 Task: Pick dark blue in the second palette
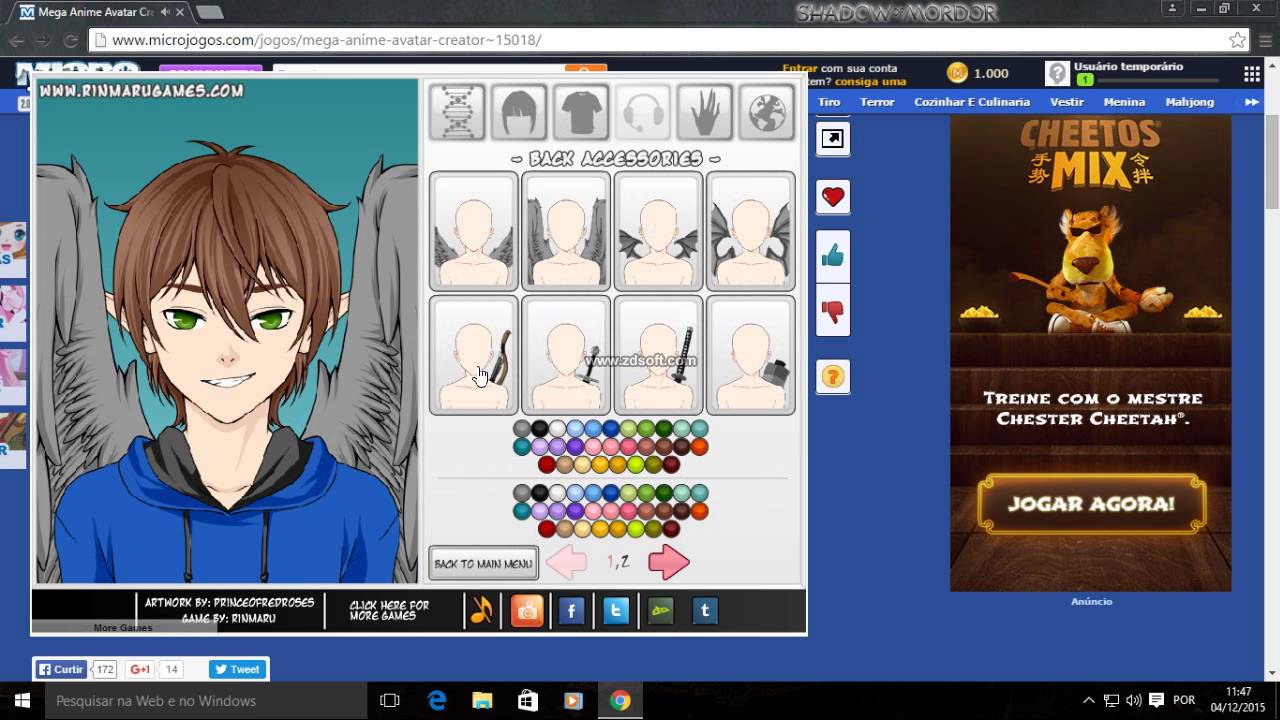coord(611,493)
